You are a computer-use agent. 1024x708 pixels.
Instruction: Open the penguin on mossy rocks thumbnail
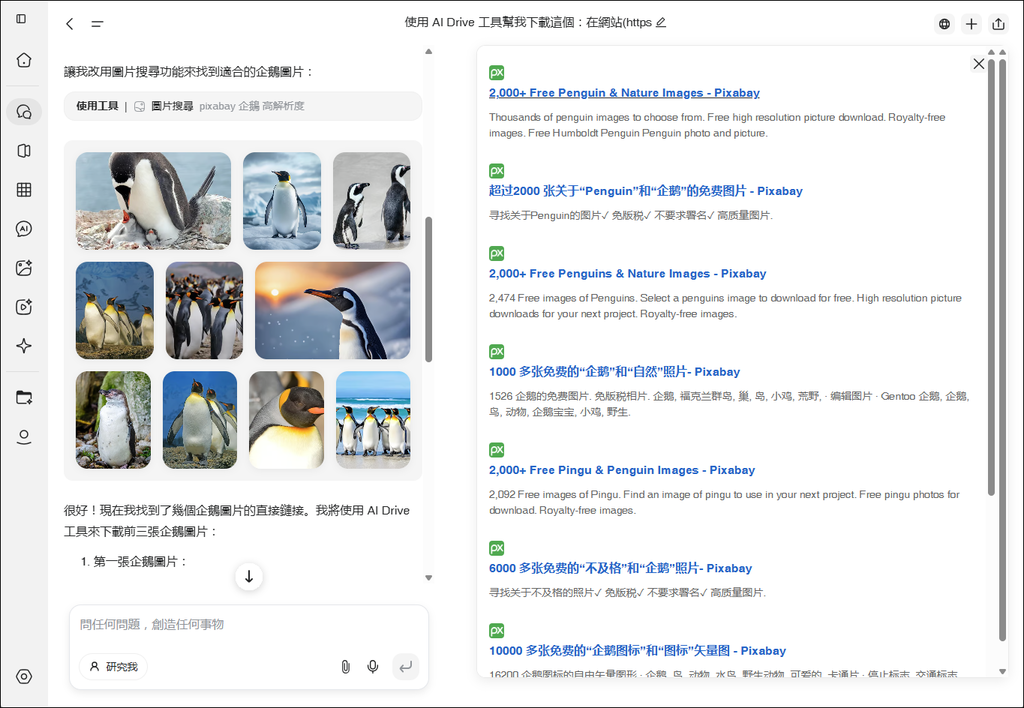coord(113,420)
